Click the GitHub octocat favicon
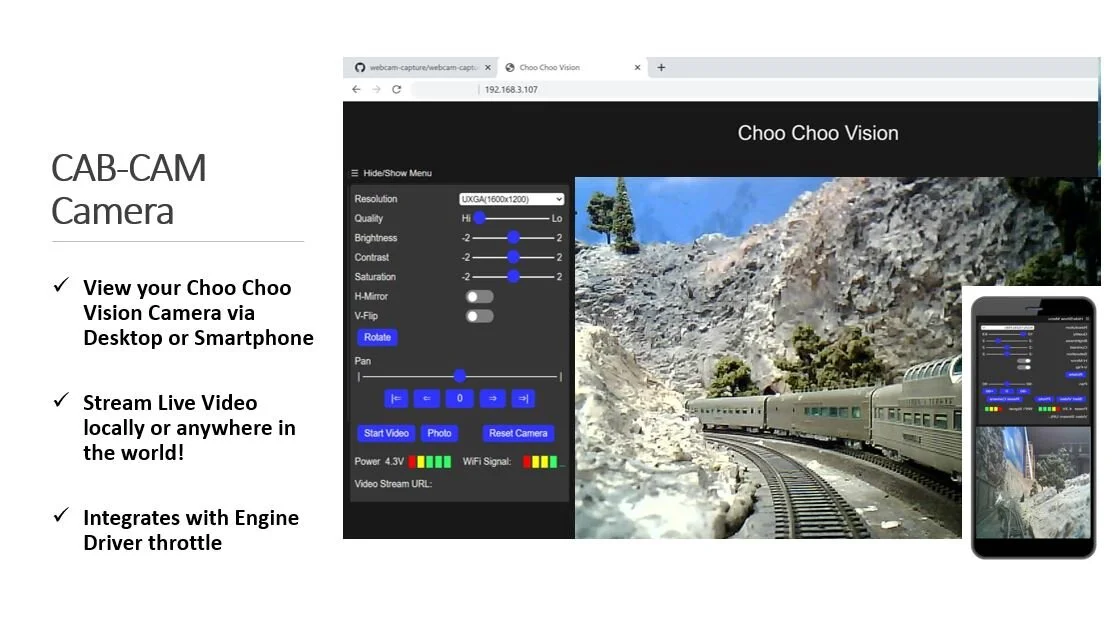1116x627 pixels. coord(359,67)
